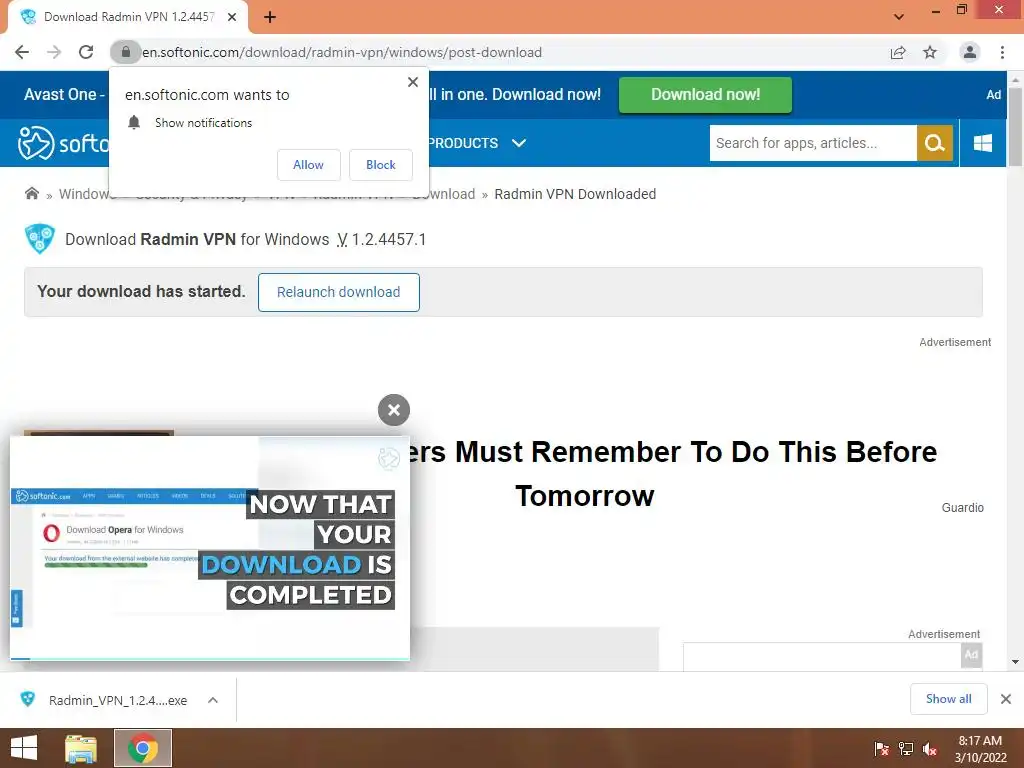Go back to the previous page
1024x768 pixels.
coord(22,52)
